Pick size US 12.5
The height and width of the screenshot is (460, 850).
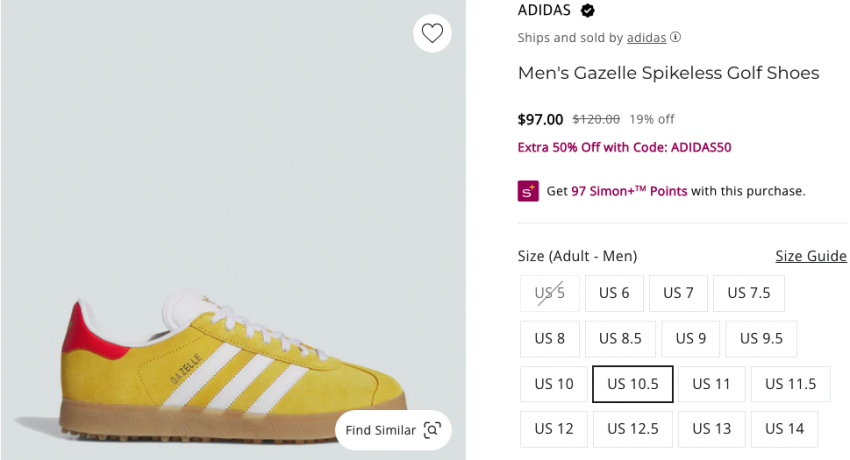pos(633,429)
